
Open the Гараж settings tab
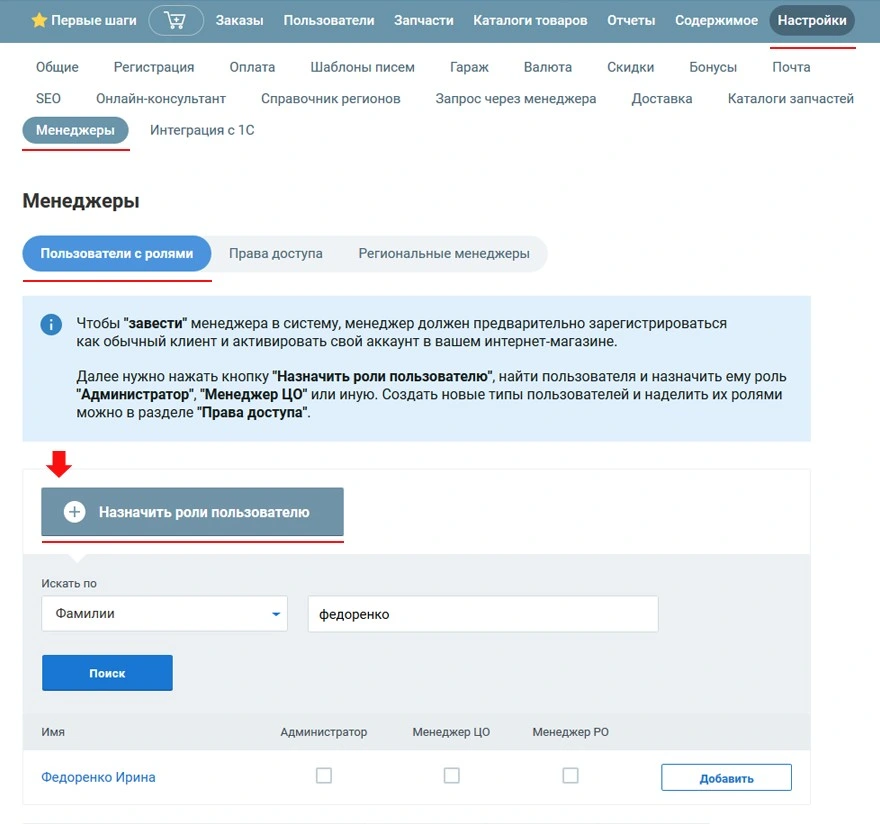pos(469,67)
